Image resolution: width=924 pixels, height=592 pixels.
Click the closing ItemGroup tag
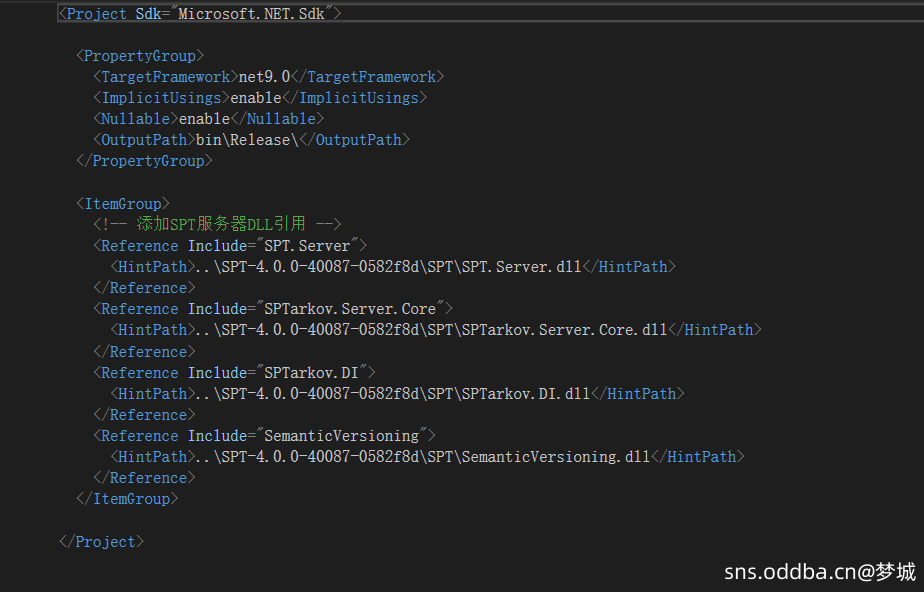(x=127, y=498)
